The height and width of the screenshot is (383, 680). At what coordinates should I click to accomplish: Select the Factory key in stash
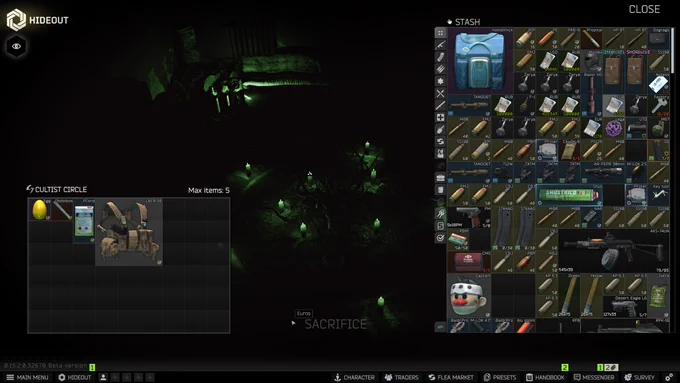(x=658, y=106)
